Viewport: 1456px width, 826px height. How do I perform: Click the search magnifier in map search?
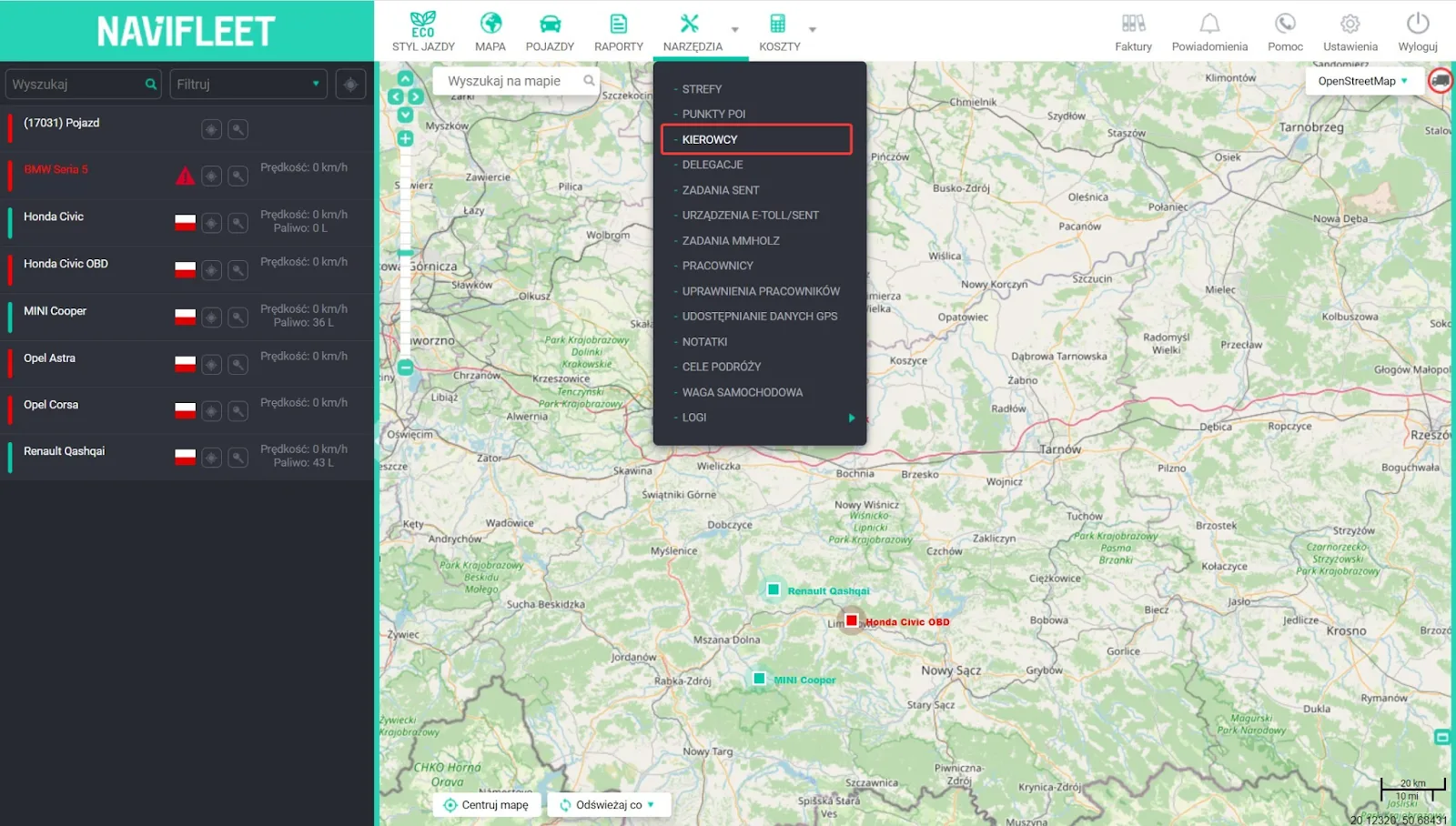tap(589, 81)
